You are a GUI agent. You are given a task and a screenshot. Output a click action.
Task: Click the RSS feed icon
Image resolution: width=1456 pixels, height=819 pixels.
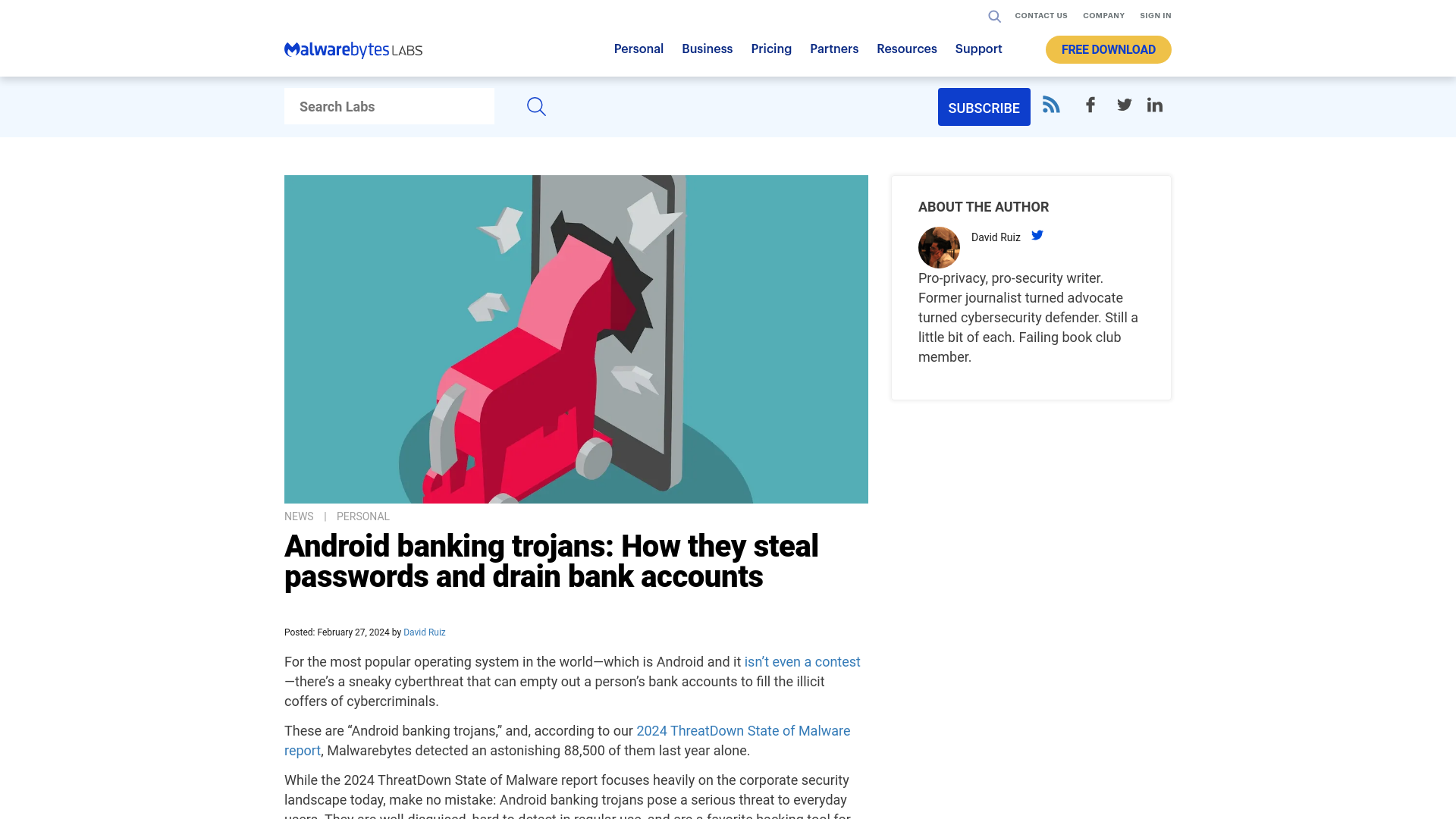coord(1051,104)
